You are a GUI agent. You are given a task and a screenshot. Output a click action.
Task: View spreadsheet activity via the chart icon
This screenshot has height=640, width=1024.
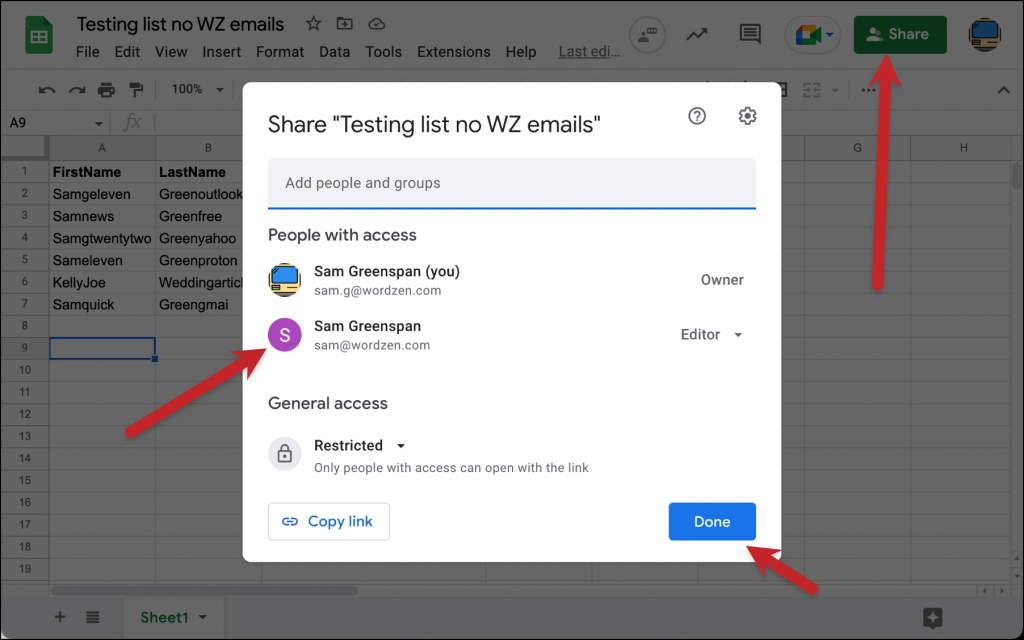point(697,33)
